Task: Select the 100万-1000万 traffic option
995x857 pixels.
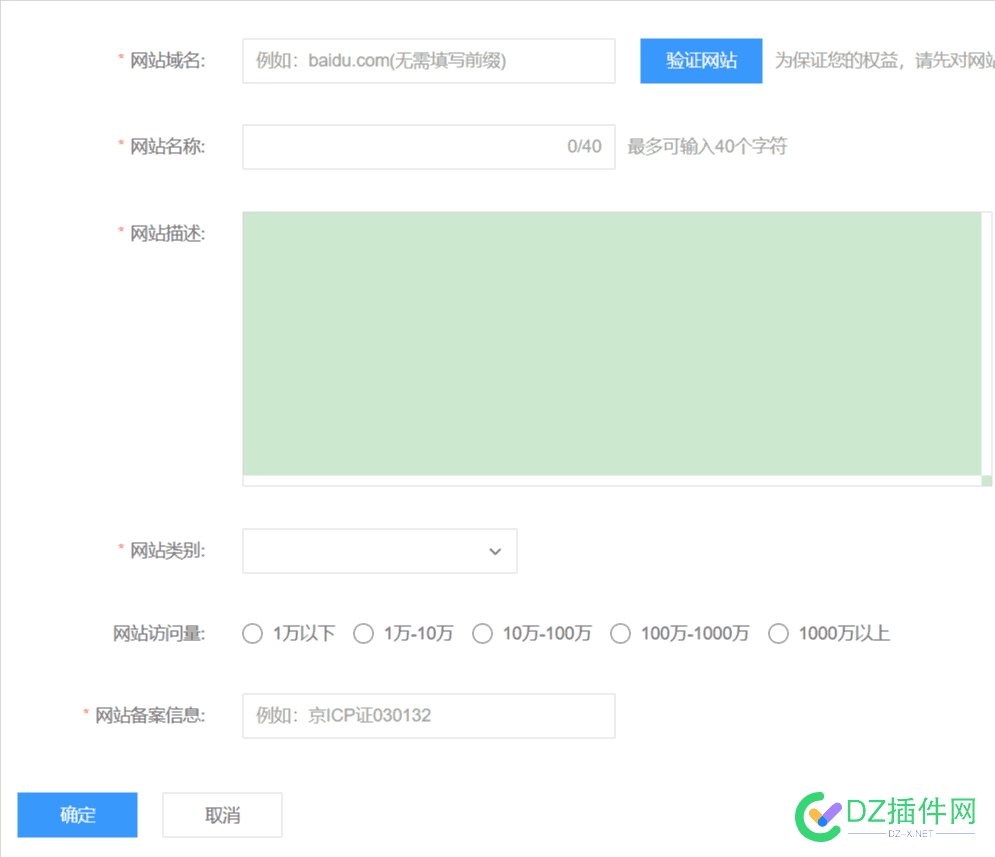Action: tap(620, 633)
